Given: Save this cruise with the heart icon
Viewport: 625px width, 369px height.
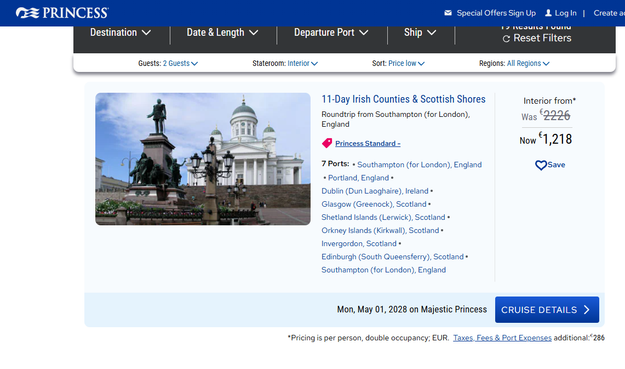Looking at the screenshot, I should click(541, 165).
